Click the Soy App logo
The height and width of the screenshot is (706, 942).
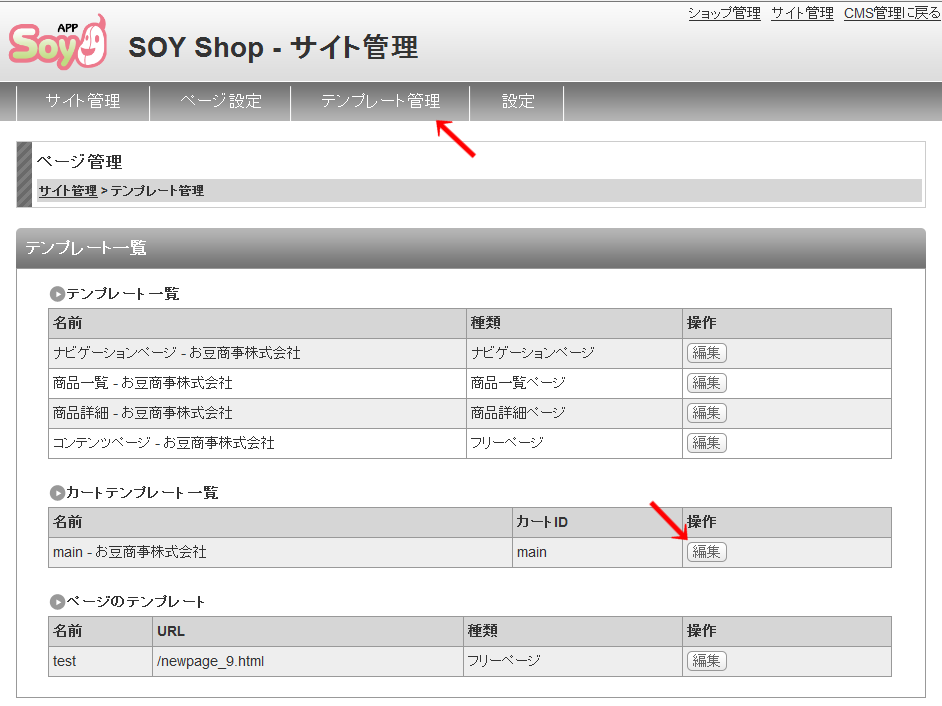[x=58, y=42]
